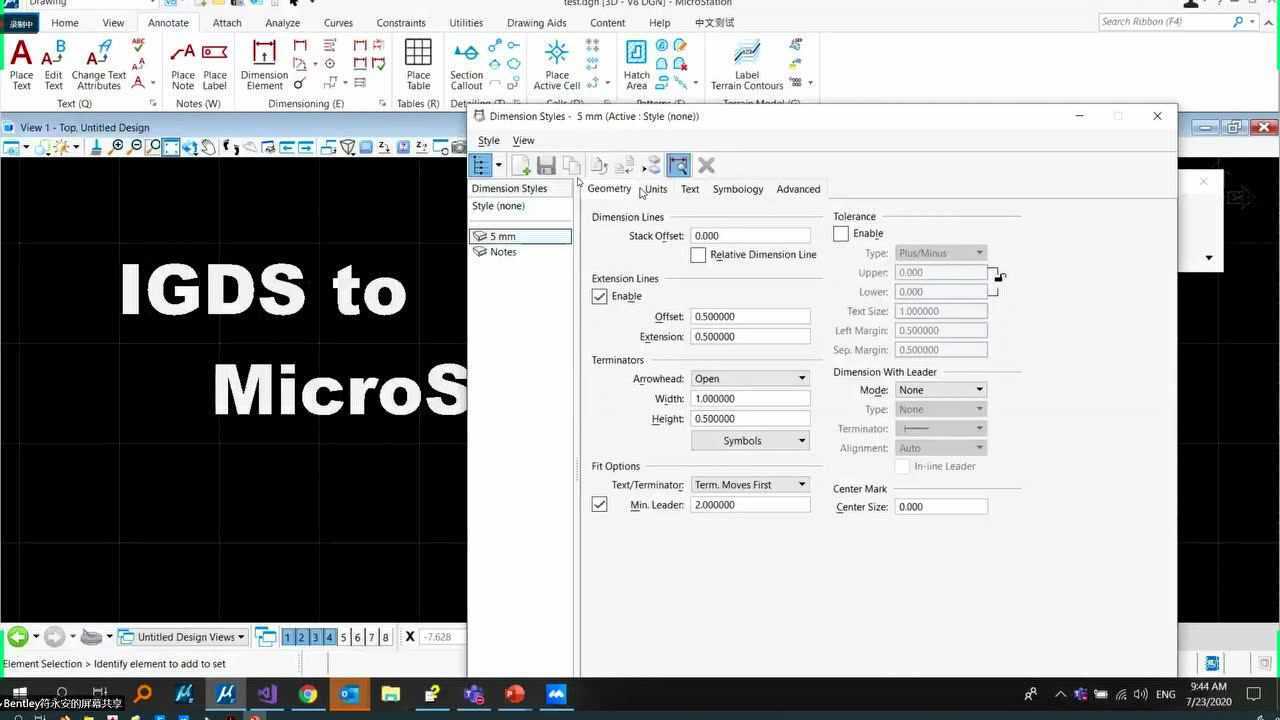Screen dimensions: 1280x720
Task: Select the Dimension Element tool
Action: 264,65
